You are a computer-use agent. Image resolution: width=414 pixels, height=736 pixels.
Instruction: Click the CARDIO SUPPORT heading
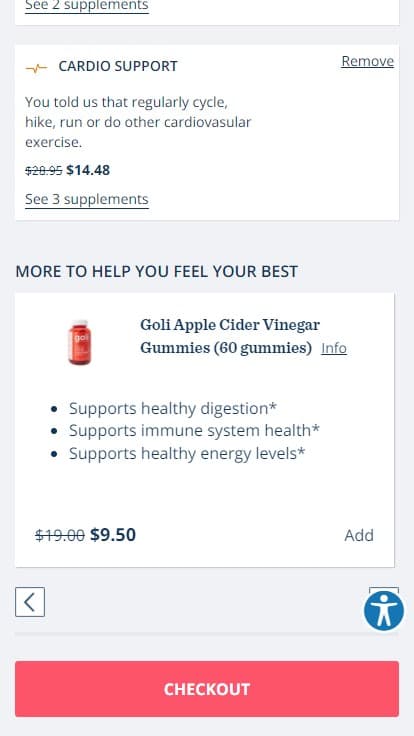(118, 66)
